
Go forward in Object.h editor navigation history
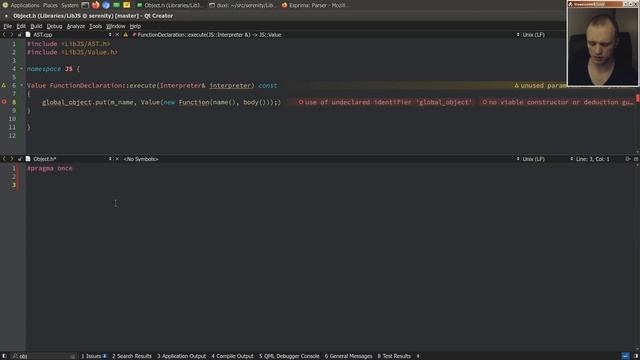[x=11, y=159]
